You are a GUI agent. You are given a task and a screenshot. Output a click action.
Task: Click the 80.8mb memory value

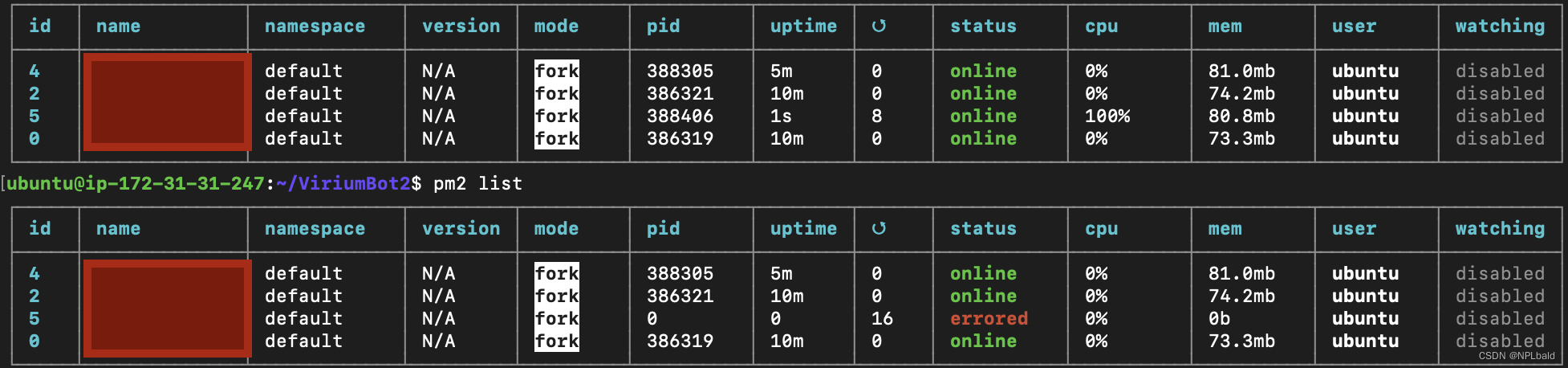tap(1241, 116)
